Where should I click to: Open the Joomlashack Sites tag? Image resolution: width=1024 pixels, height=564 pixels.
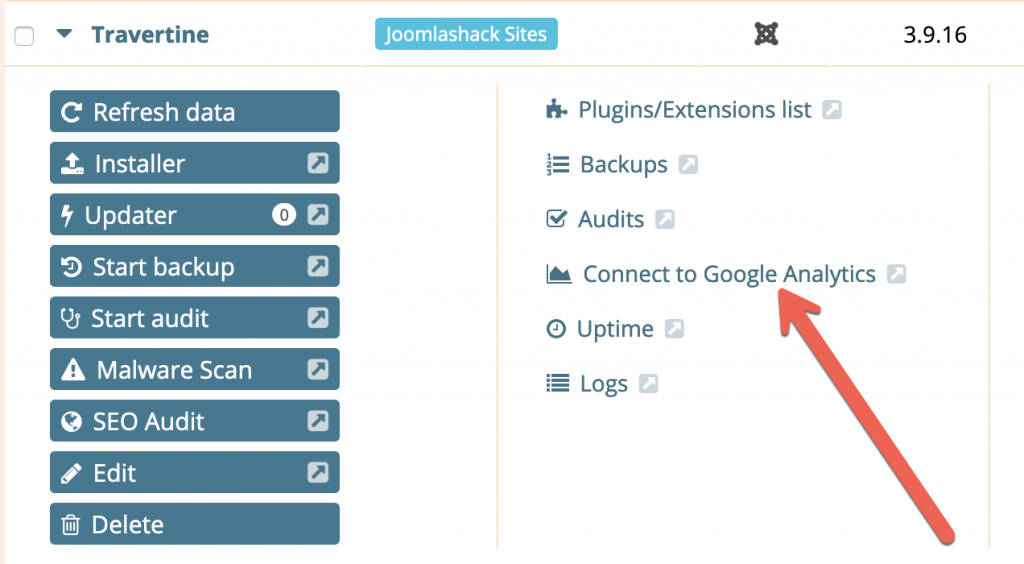pyautogui.click(x=466, y=34)
